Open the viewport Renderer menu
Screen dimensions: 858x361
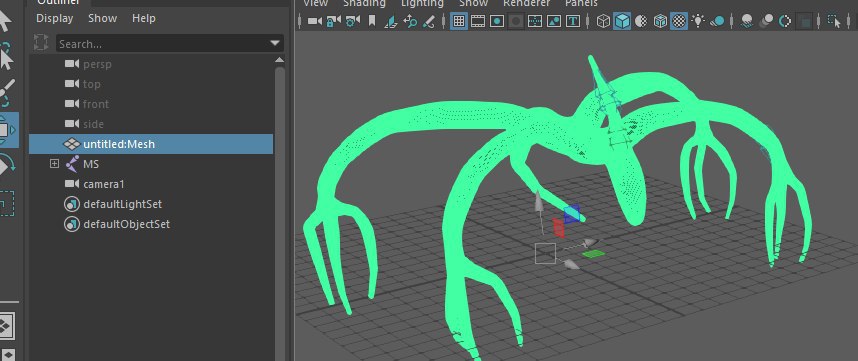(526, 3)
